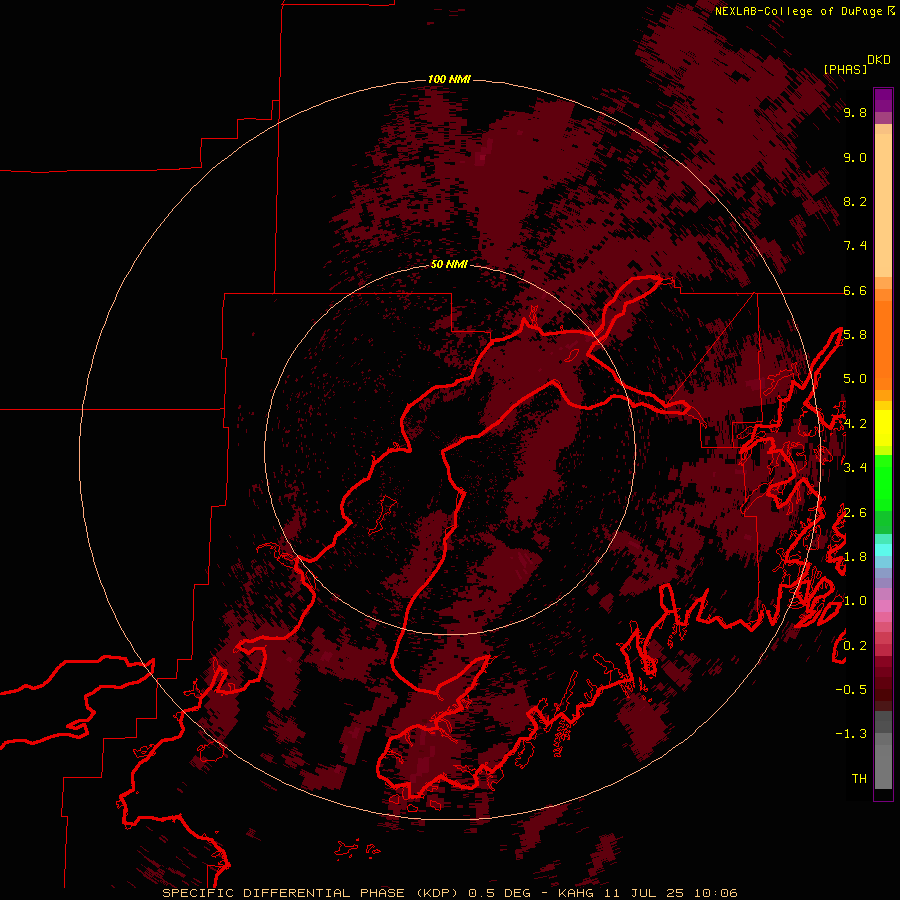This screenshot has height=900, width=900.
Task: Pick the cyan band in the color scale
Action: pos(883,550)
